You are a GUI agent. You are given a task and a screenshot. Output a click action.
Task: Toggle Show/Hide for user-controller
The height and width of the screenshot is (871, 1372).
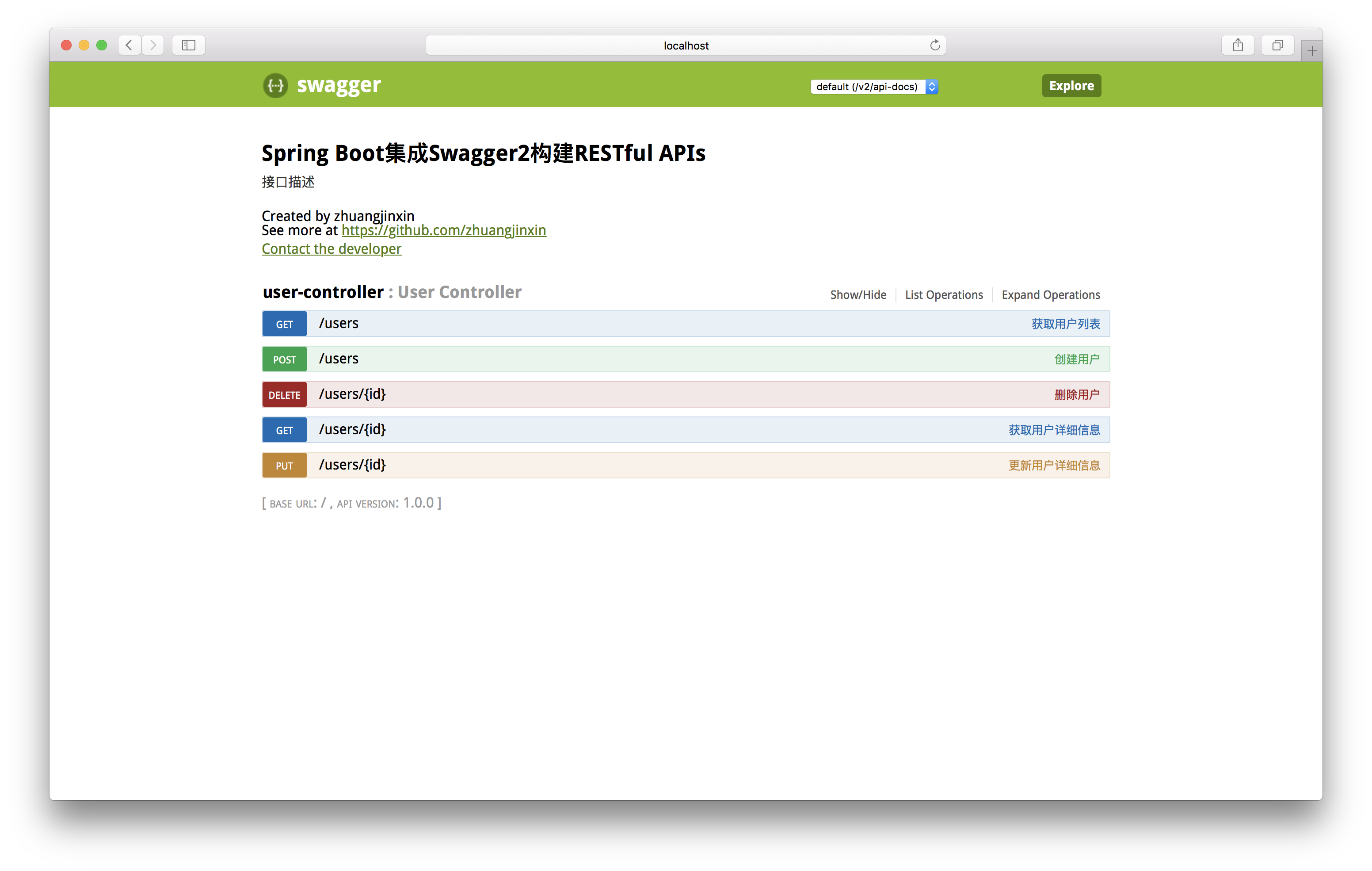coord(857,295)
